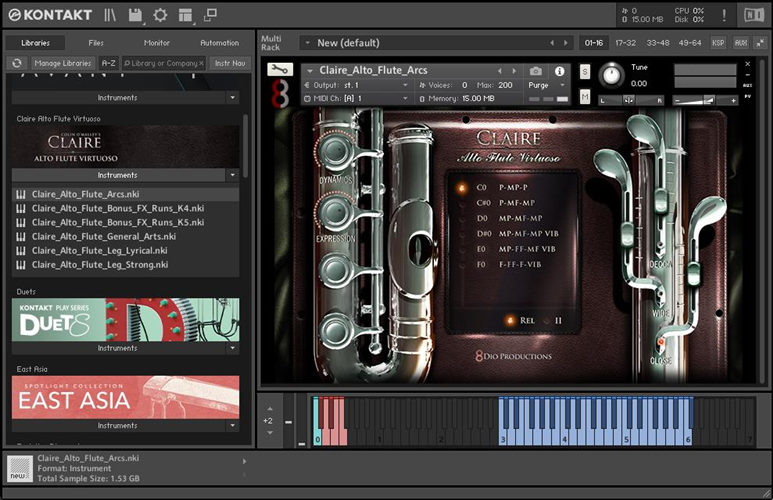Click the camera snapshot icon
The height and width of the screenshot is (500, 773).
(x=536, y=71)
